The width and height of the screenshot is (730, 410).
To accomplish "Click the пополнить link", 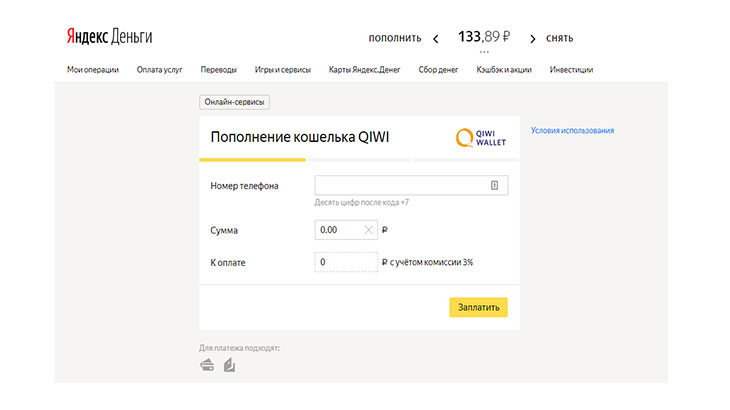I will 395,38.
